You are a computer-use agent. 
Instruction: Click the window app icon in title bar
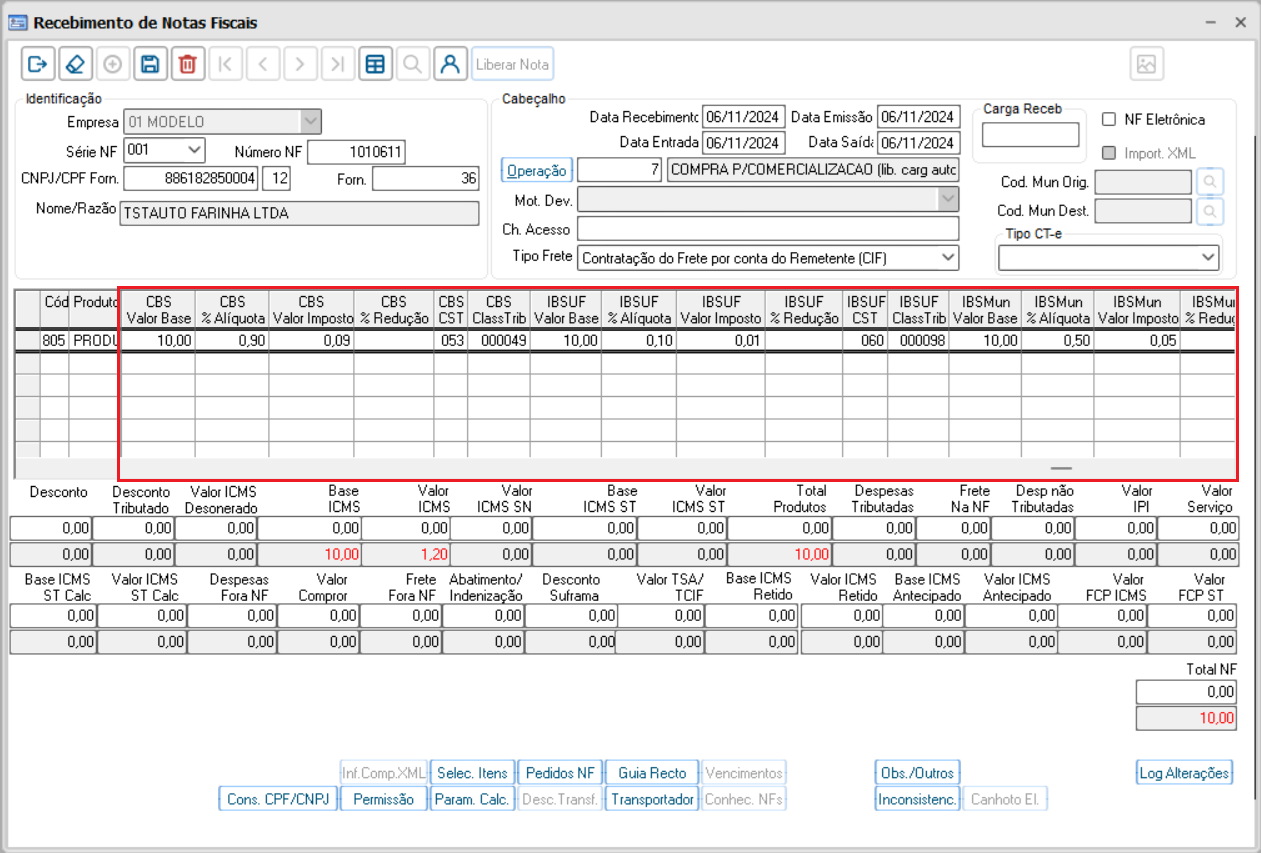click(17, 22)
